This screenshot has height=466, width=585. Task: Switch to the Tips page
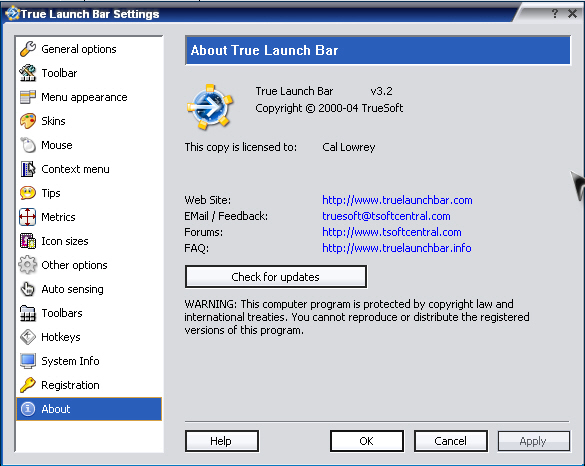89,193
